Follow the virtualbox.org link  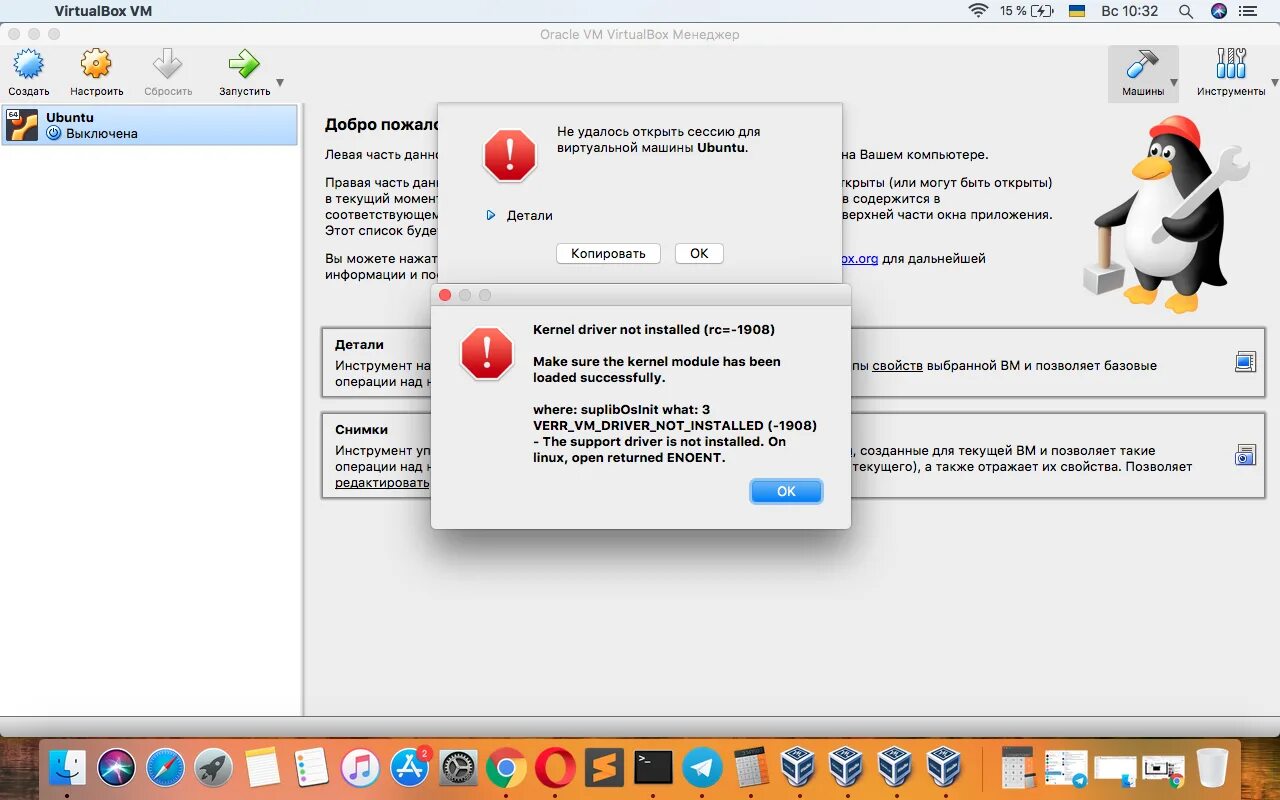858,258
